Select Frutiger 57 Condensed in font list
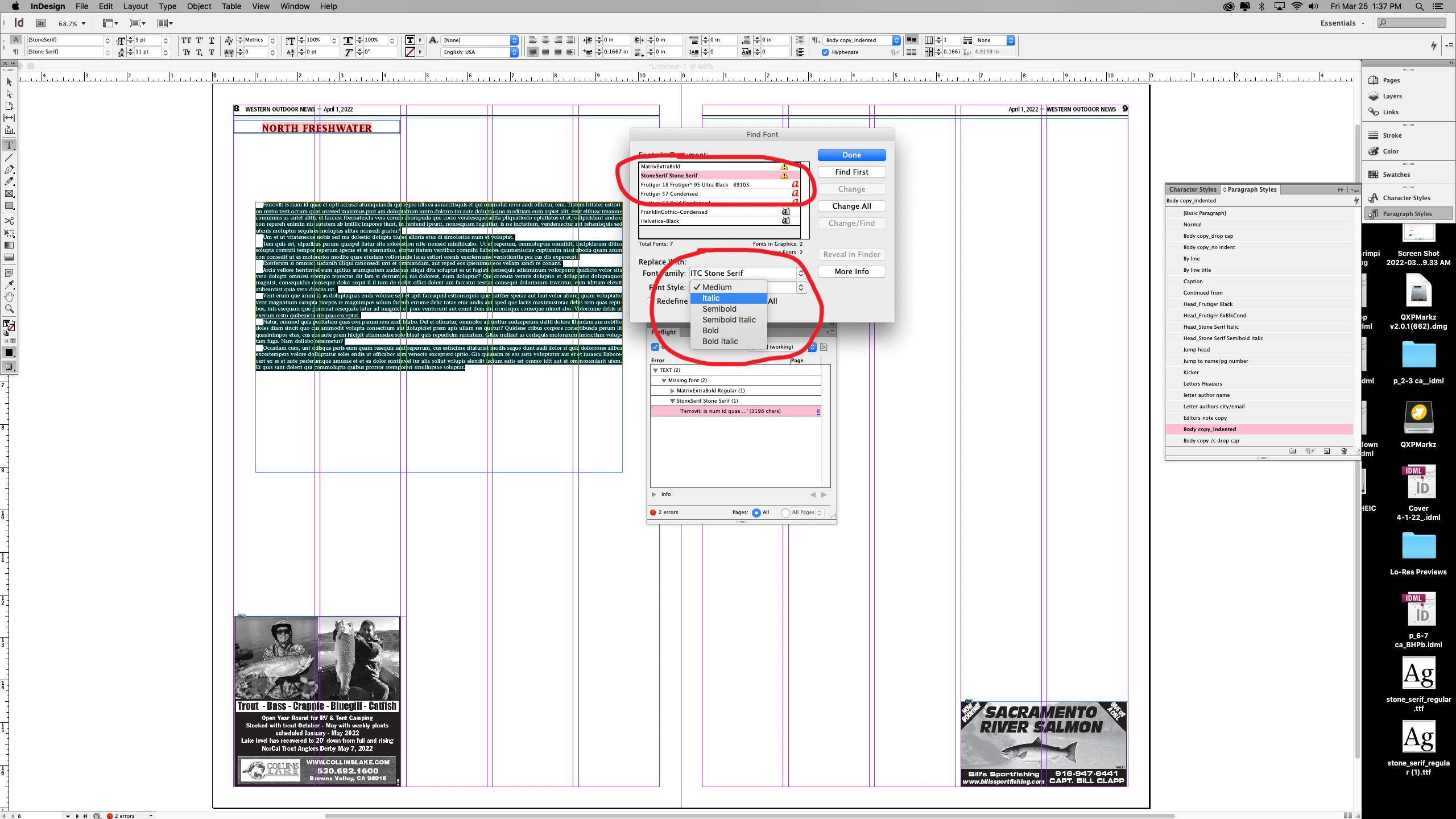This screenshot has width=1456, height=819. [x=669, y=194]
